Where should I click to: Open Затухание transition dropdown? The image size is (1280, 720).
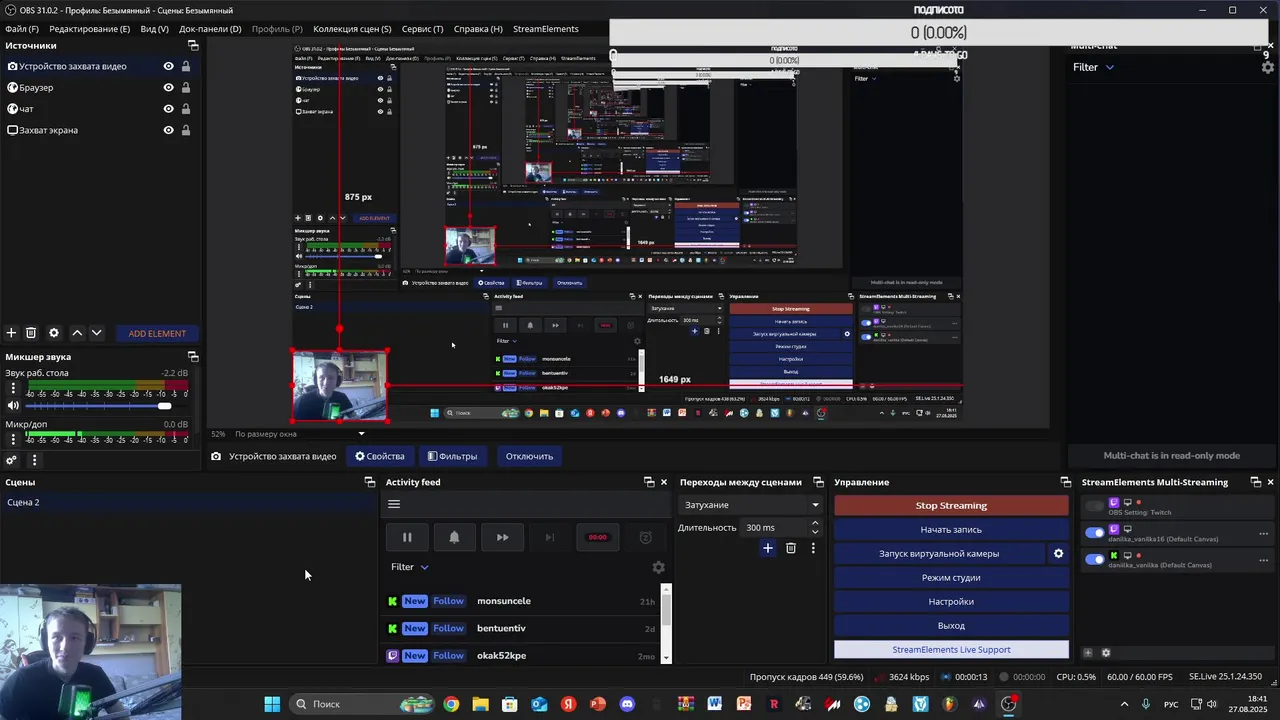(x=751, y=505)
